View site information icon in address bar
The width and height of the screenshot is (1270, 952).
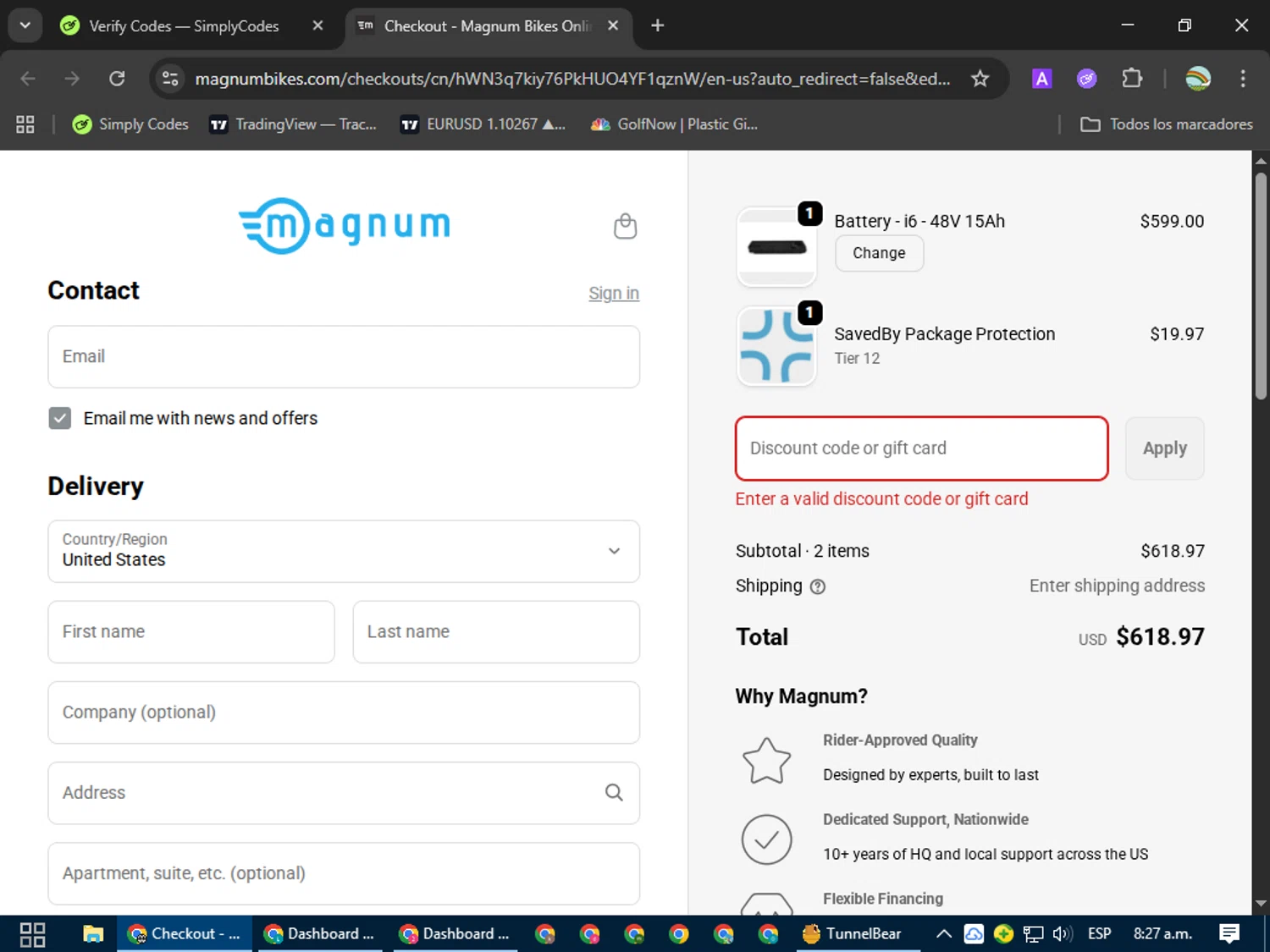click(170, 79)
